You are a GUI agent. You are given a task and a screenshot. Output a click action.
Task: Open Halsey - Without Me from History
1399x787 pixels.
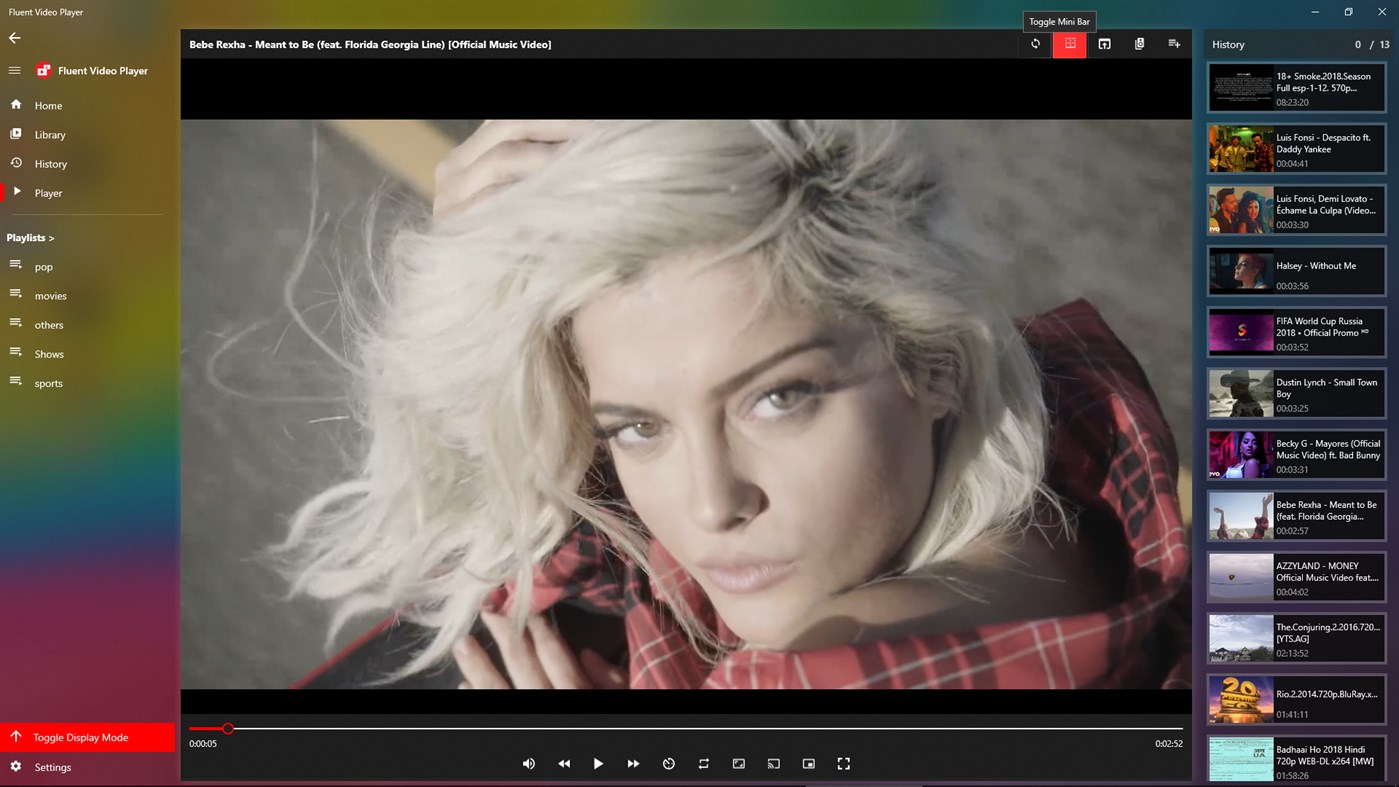click(x=1295, y=270)
